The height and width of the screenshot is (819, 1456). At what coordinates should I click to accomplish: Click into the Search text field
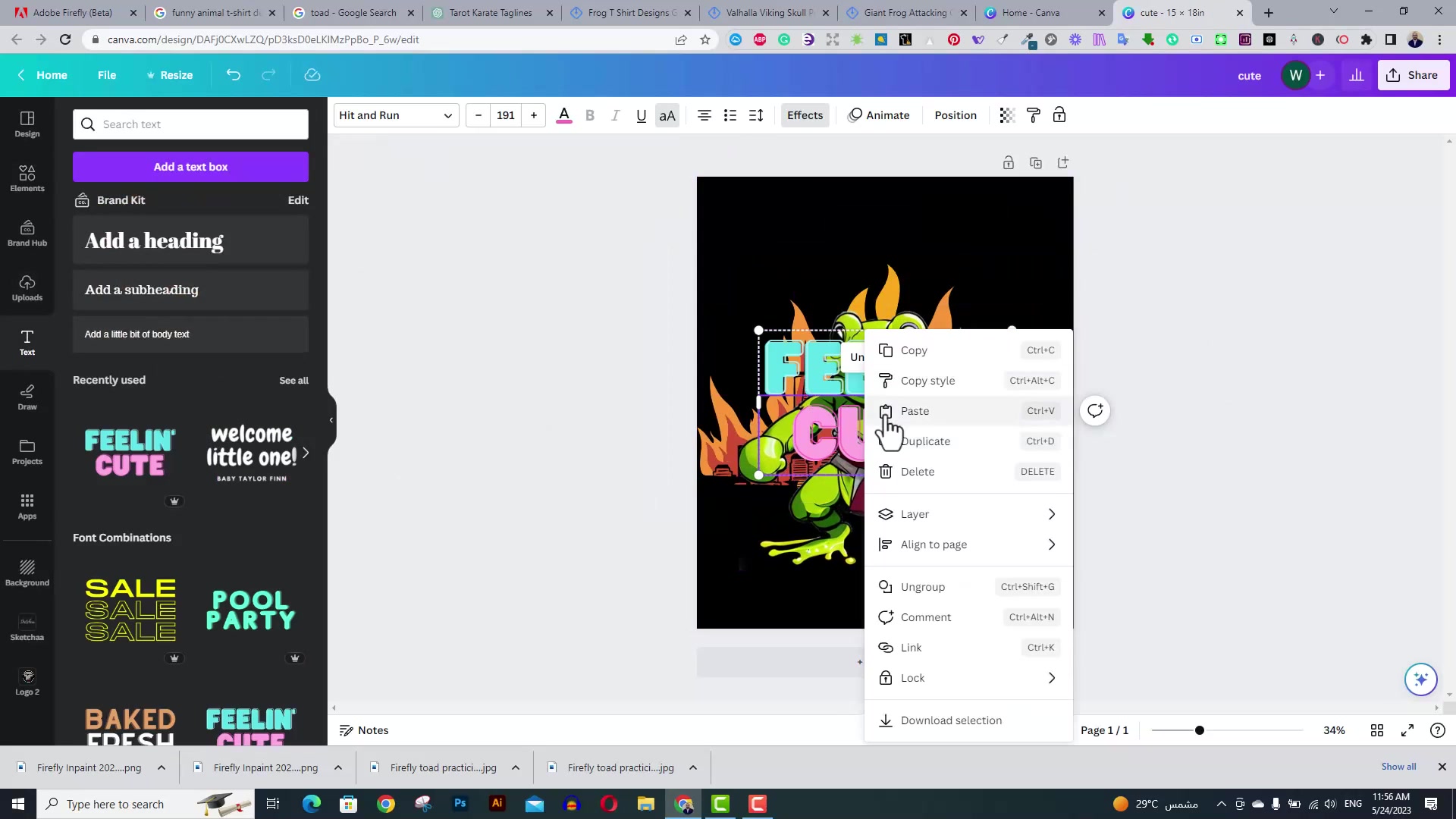tap(190, 124)
